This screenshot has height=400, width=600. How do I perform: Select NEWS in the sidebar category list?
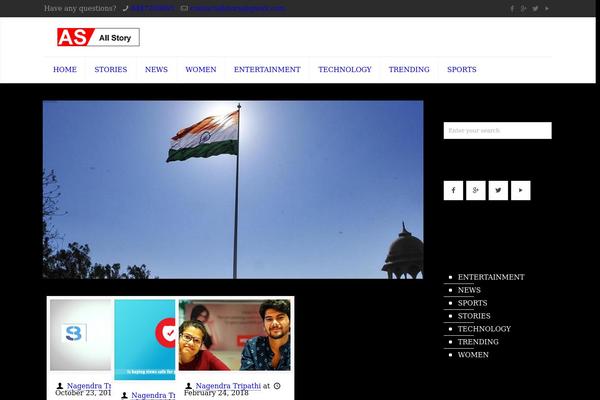[469, 290]
